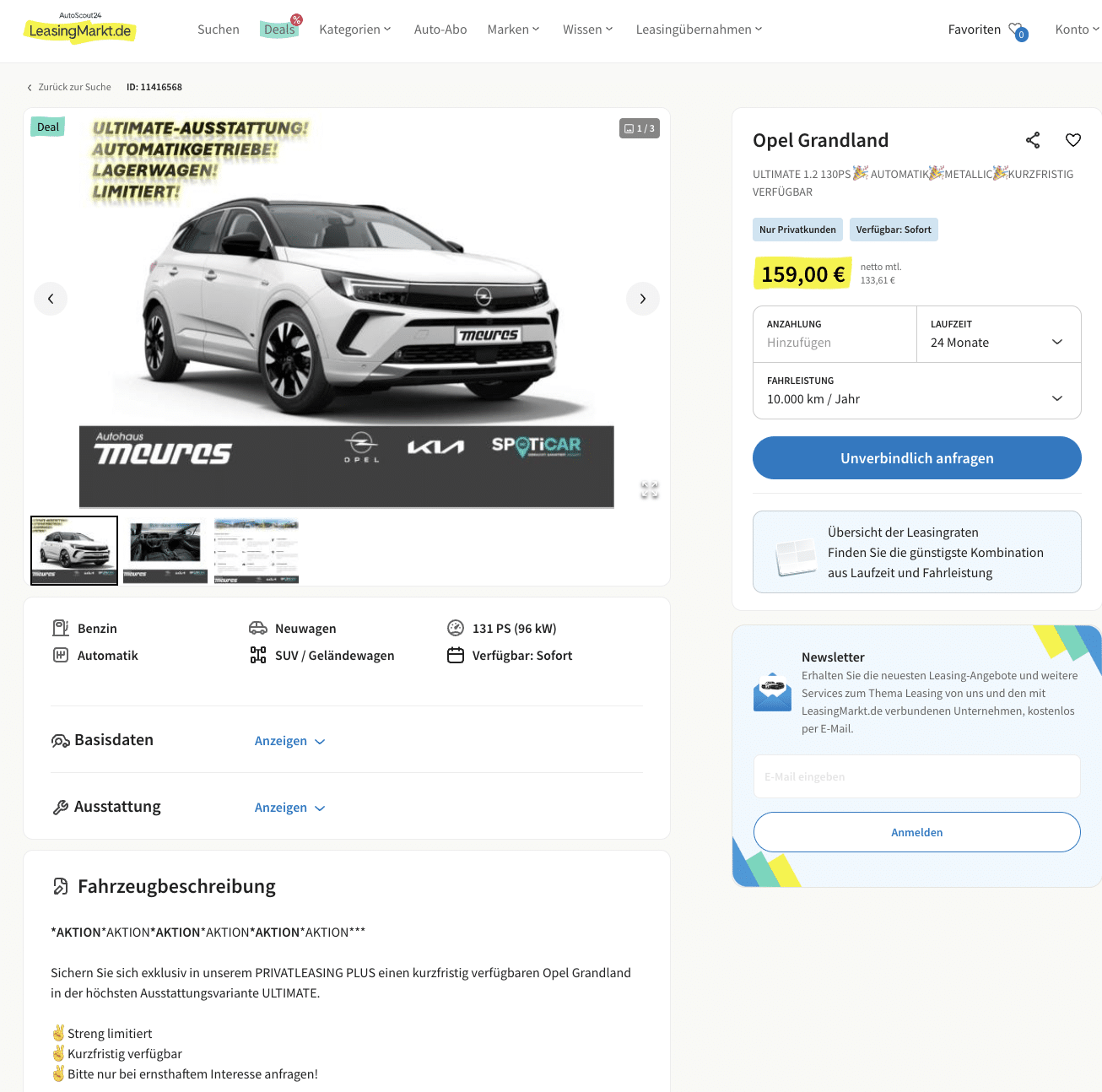Click the image counter 1/3 badge
The height and width of the screenshot is (1092, 1102).
point(640,128)
